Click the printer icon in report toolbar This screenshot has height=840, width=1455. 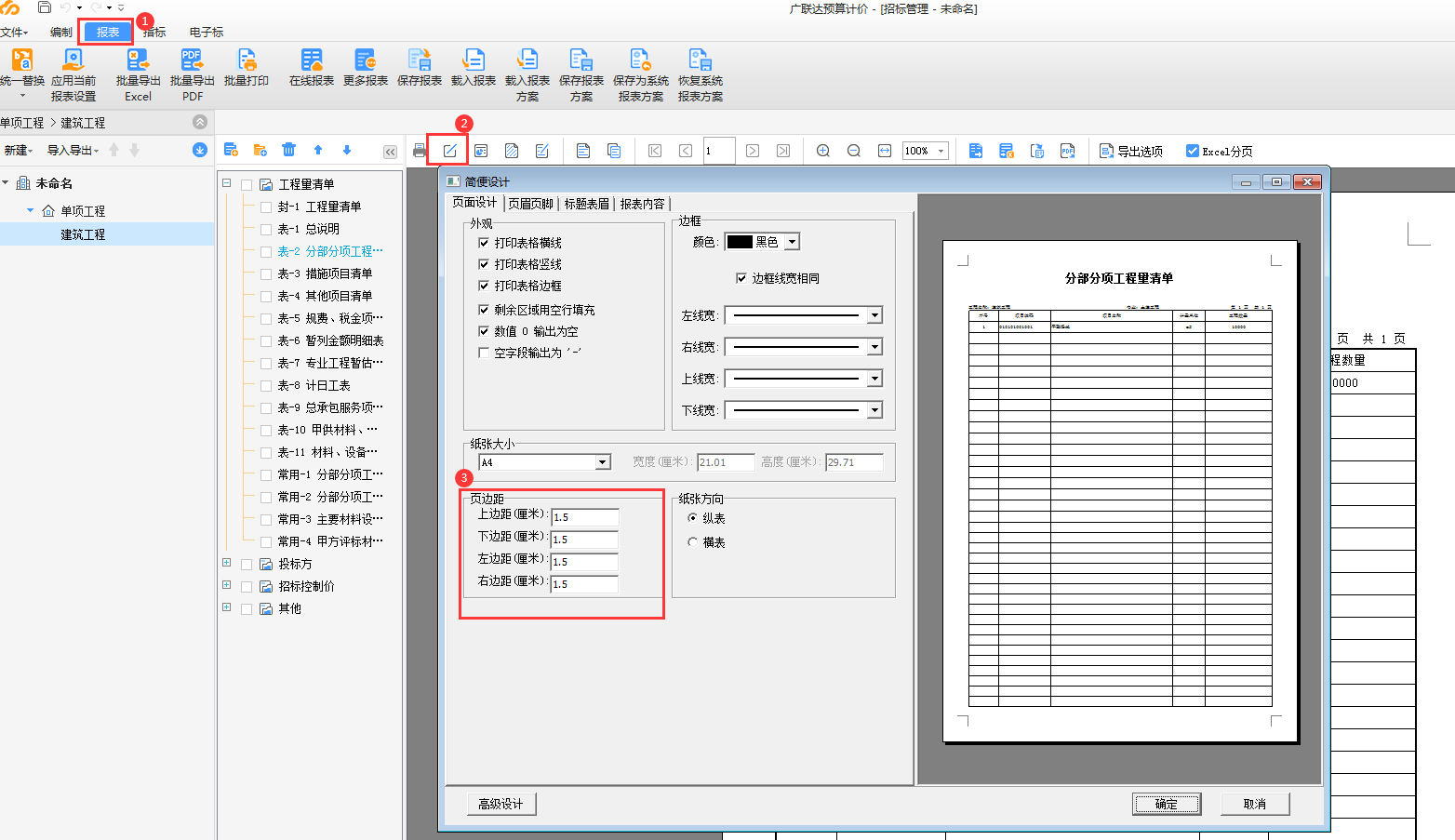(420, 151)
